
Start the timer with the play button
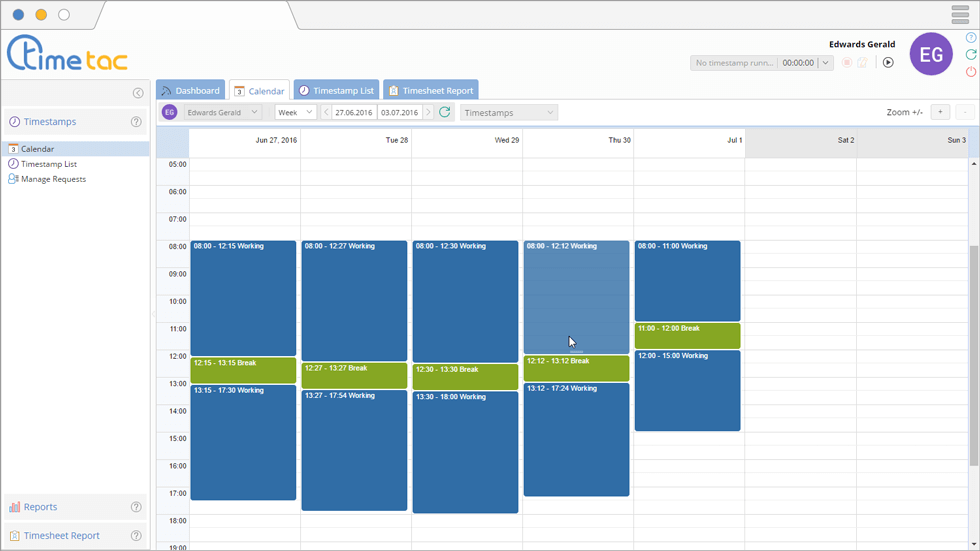[888, 63]
